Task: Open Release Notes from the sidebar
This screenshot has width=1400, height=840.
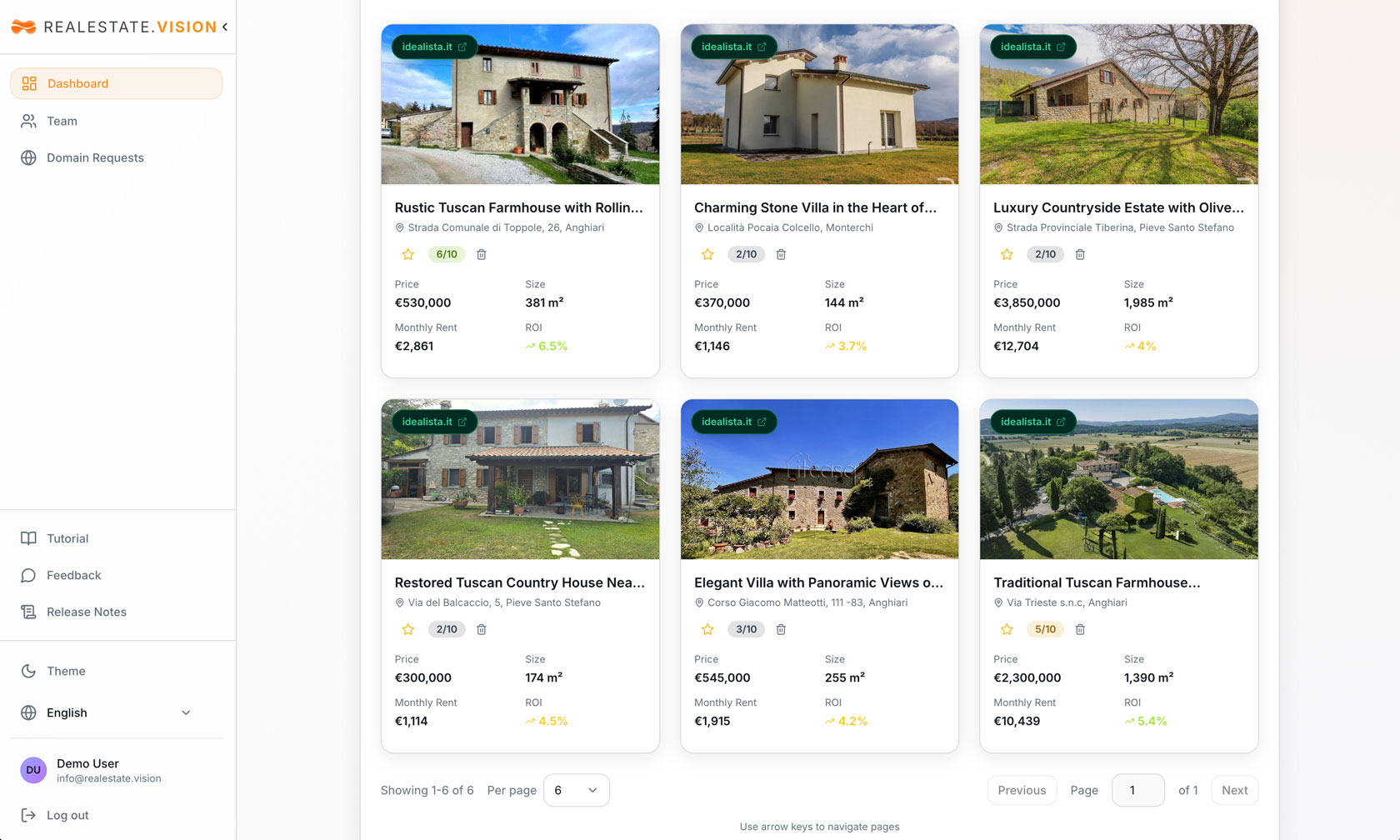Action: click(86, 612)
